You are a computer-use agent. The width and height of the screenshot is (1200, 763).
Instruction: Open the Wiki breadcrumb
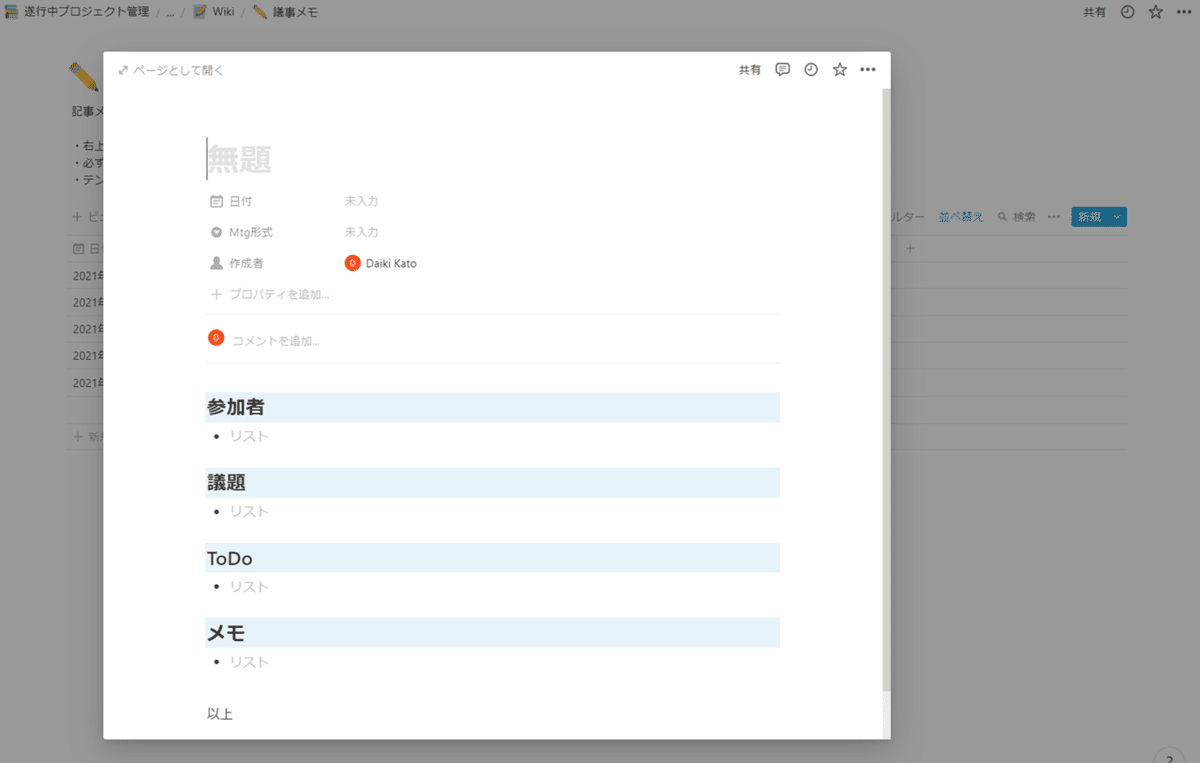click(213, 12)
